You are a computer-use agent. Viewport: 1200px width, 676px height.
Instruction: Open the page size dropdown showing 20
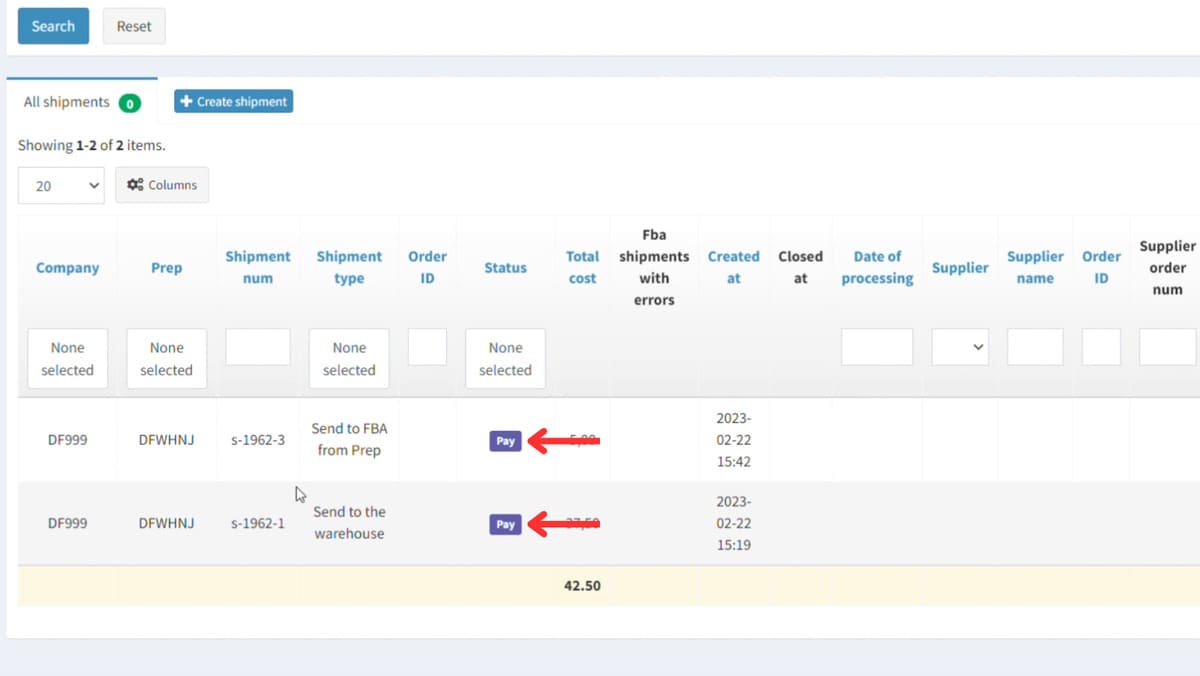(61, 185)
